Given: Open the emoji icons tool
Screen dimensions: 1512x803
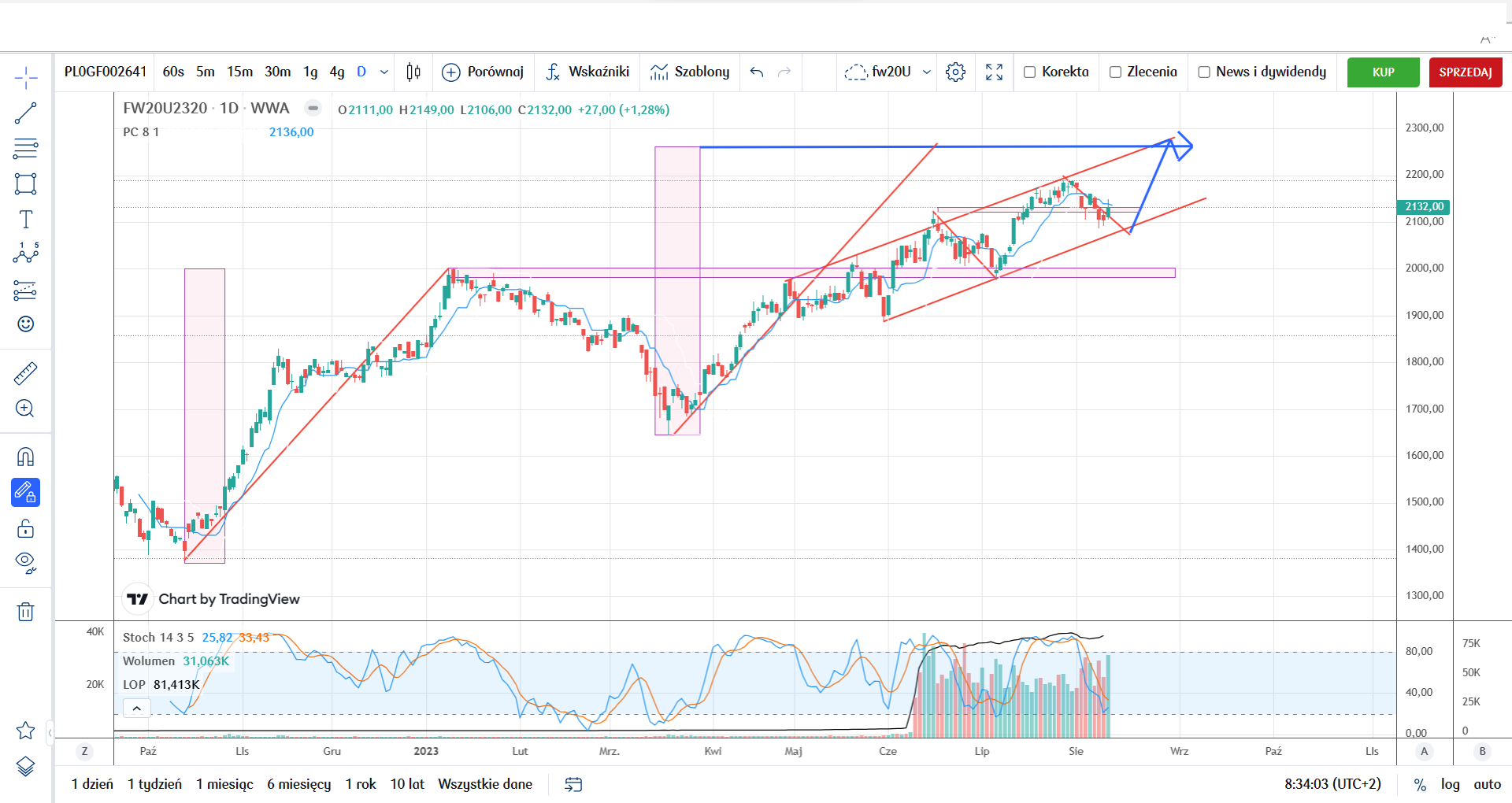Looking at the screenshot, I should point(26,324).
